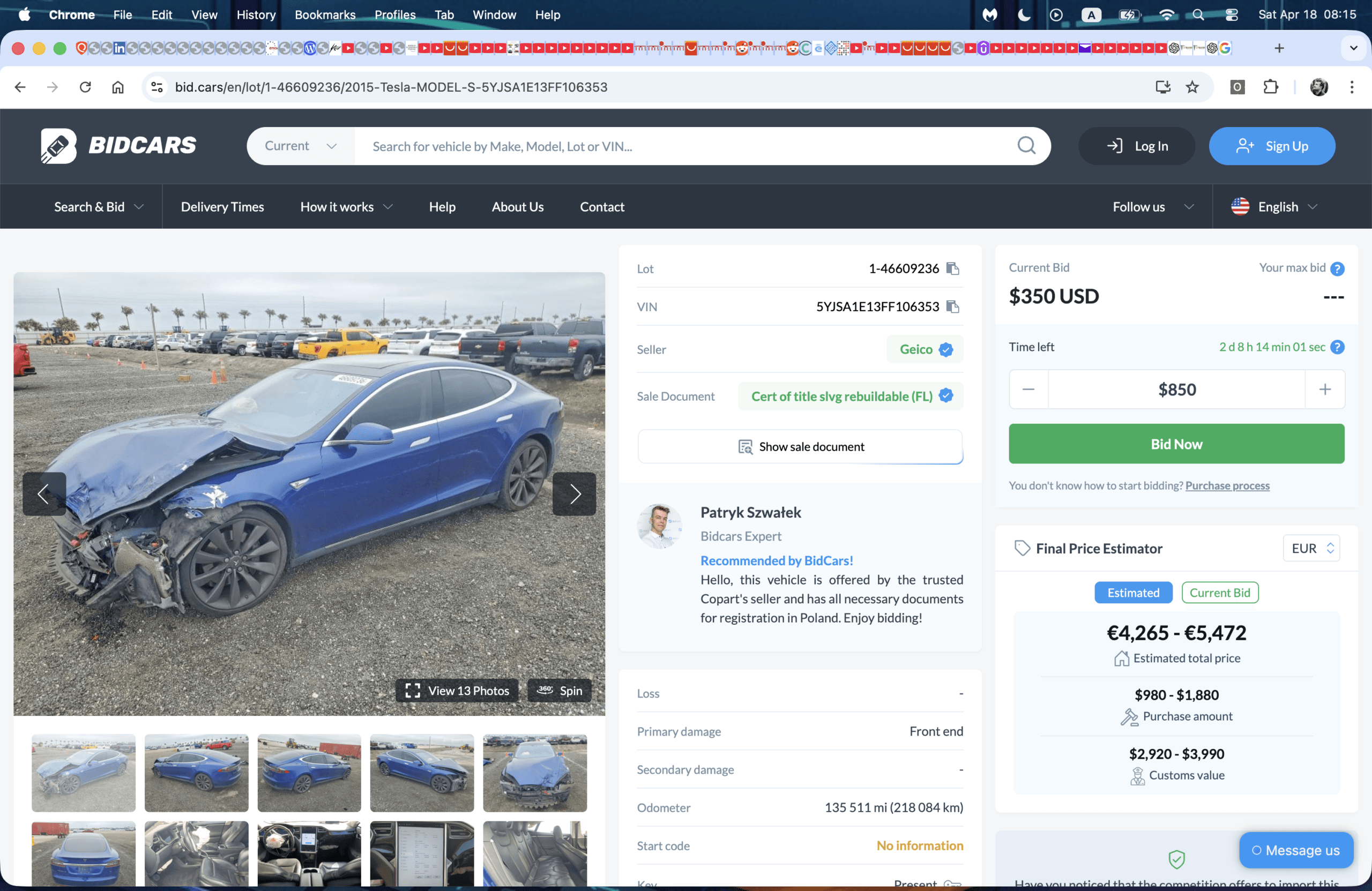
Task: Open the English language dropdown
Action: 1274,207
